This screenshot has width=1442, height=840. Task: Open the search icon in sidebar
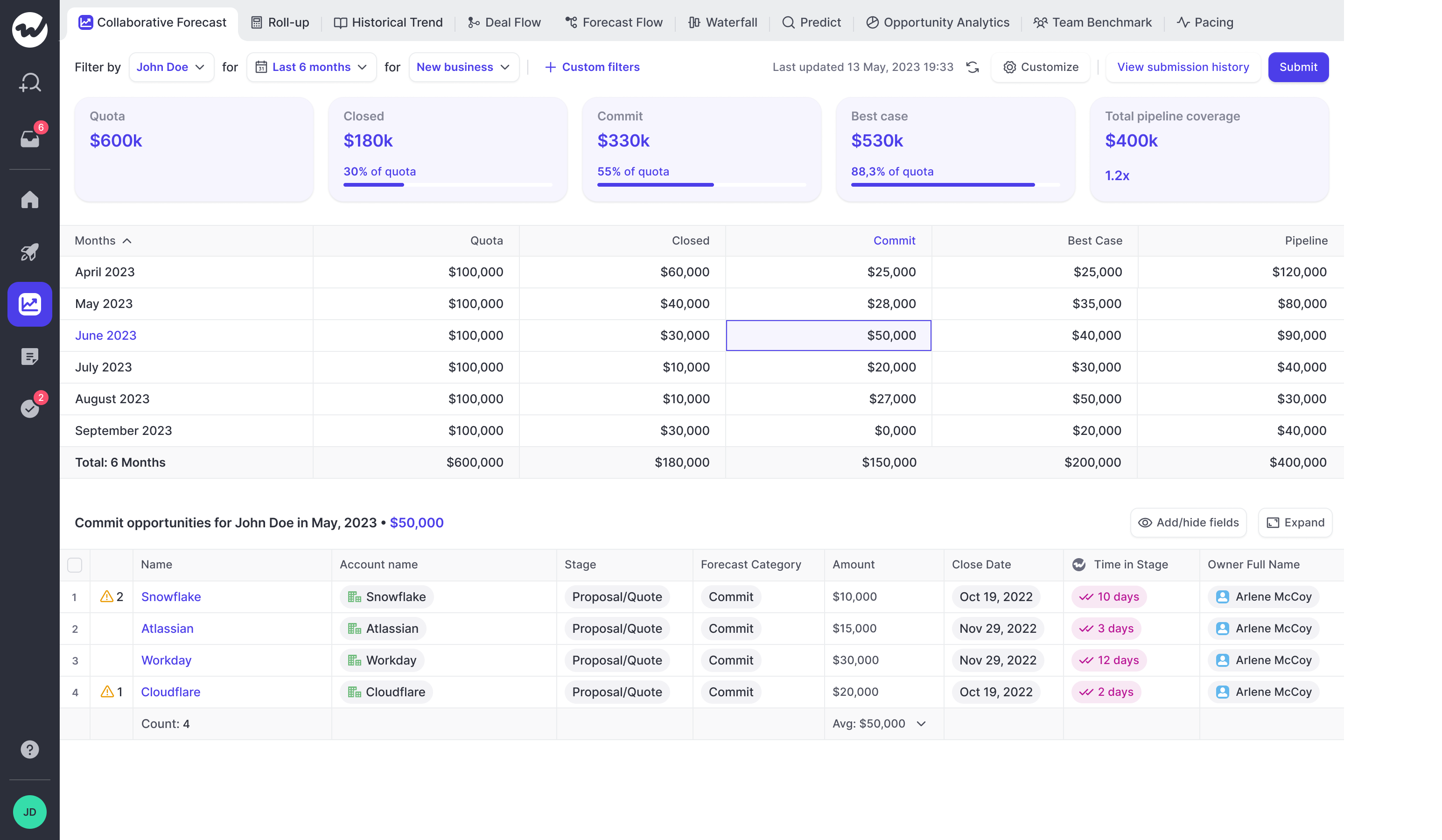(x=30, y=83)
